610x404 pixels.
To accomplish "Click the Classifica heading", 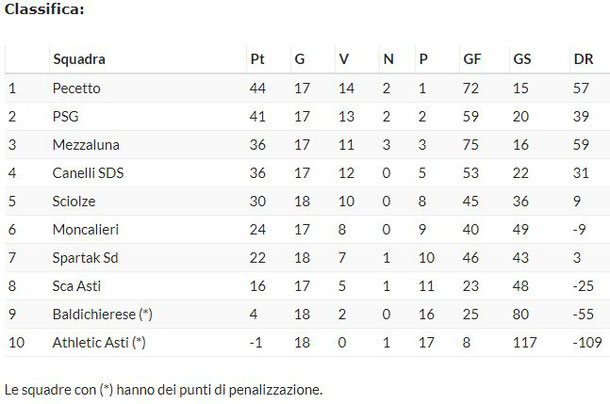I will click(44, 9).
